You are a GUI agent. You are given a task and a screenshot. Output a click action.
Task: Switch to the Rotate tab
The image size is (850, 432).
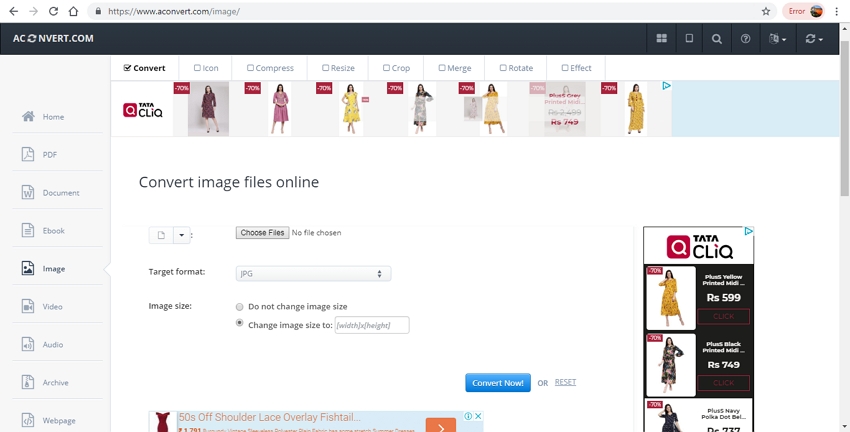(515, 68)
